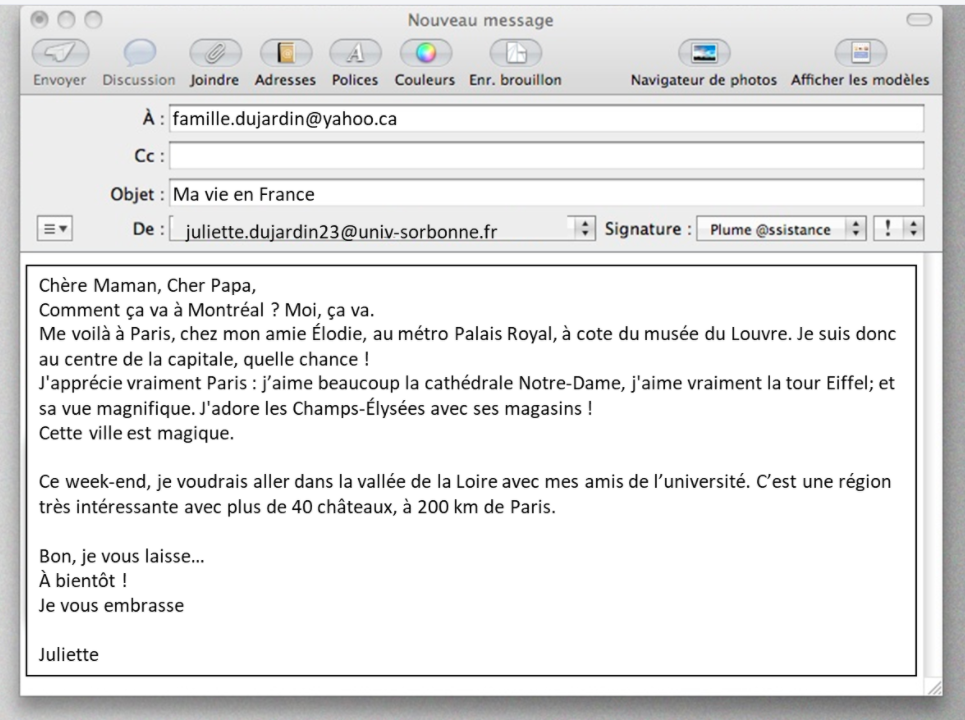Edit the Objet subject line
This screenshot has width=965, height=720.
(400, 194)
